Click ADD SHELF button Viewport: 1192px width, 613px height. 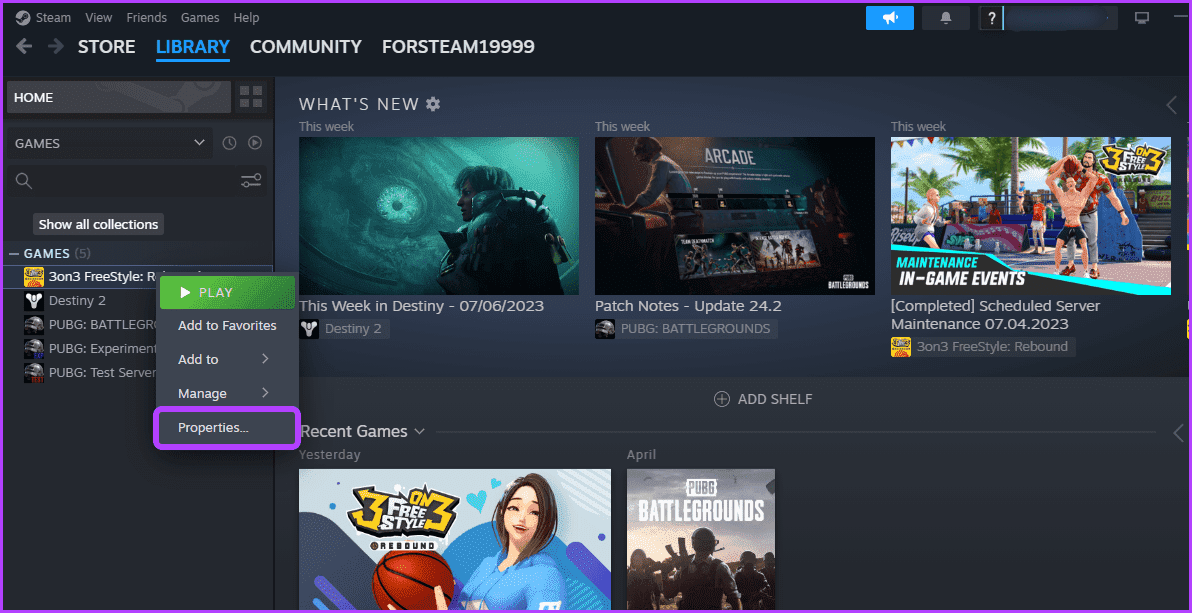(x=763, y=399)
